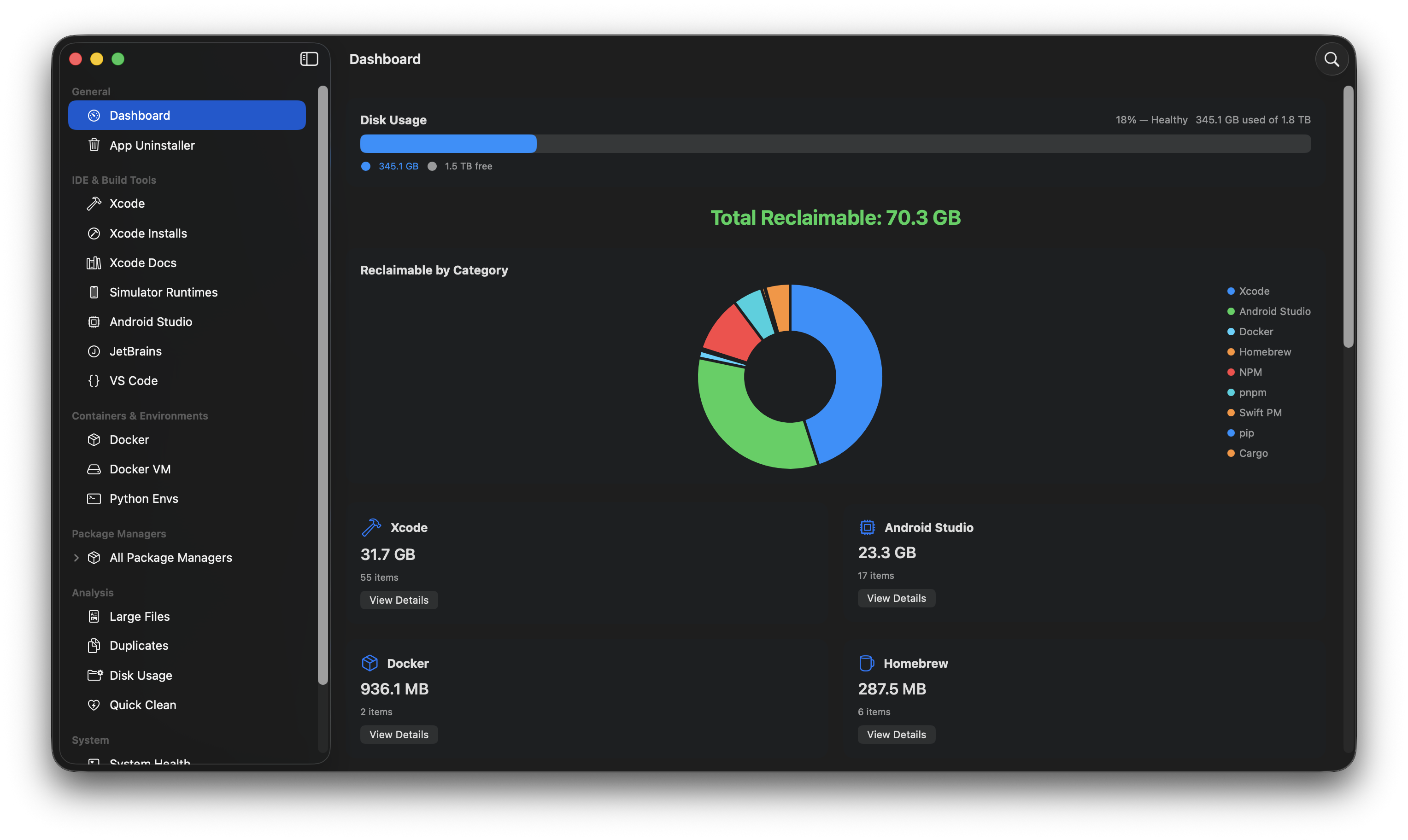This screenshot has width=1408, height=840.
Task: Click the Android Studio chip icon in sidebar
Action: click(94, 321)
